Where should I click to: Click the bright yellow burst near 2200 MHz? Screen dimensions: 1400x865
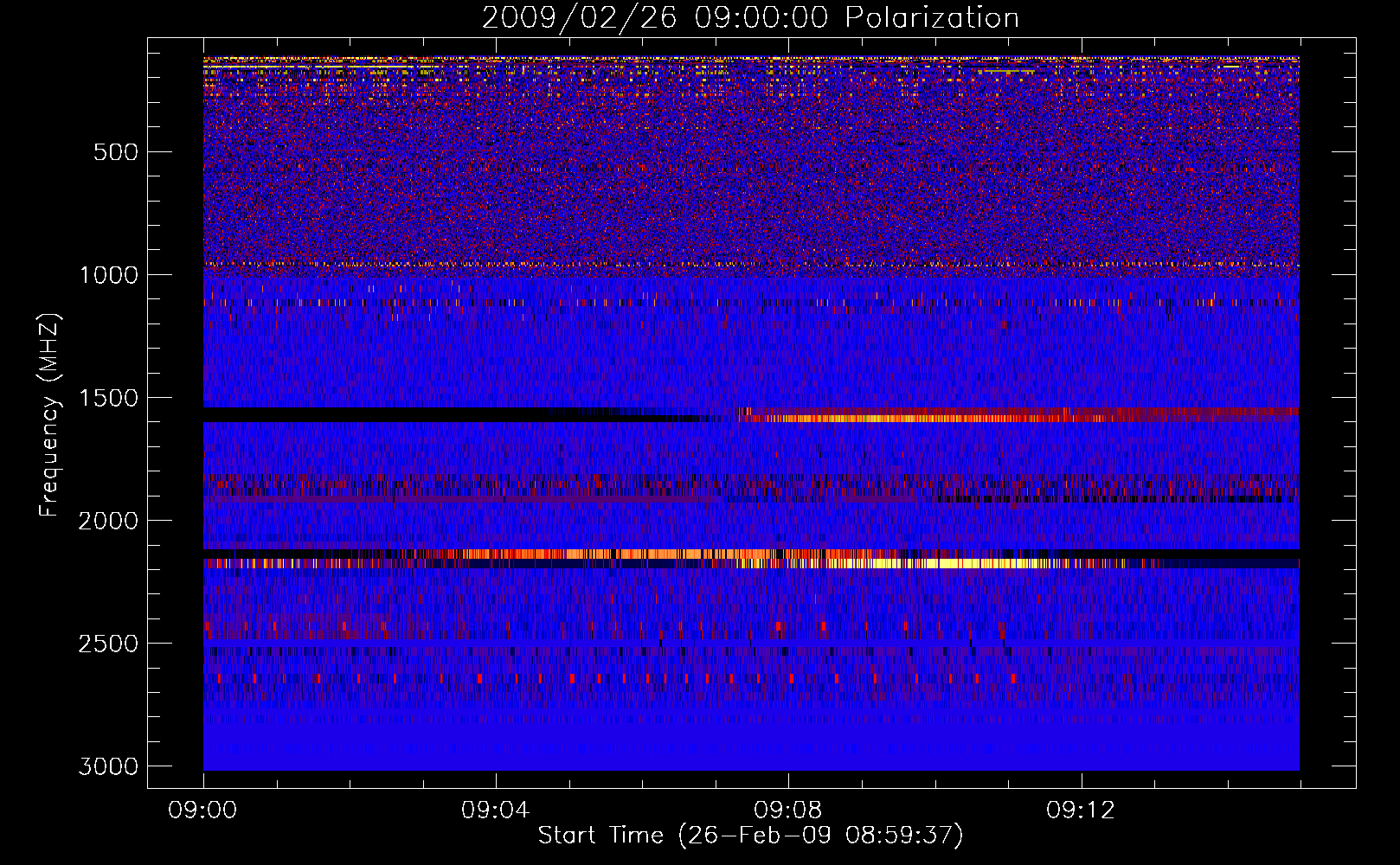pyautogui.click(x=934, y=563)
